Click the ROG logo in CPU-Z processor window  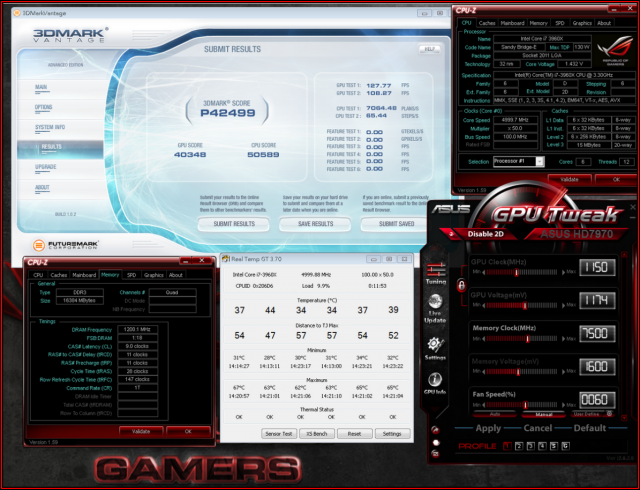click(x=616, y=52)
